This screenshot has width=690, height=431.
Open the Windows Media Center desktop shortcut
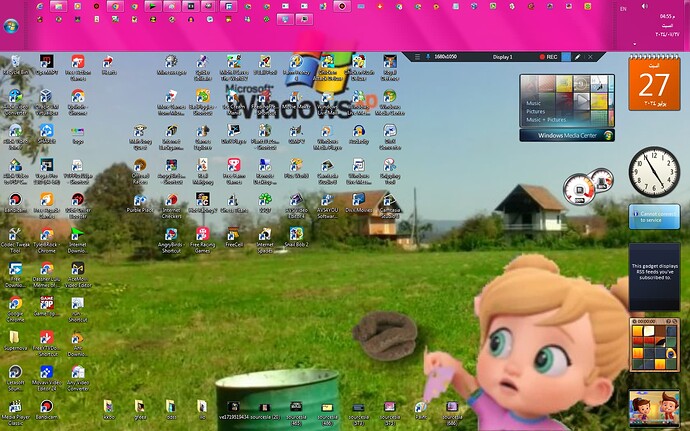coord(389,103)
